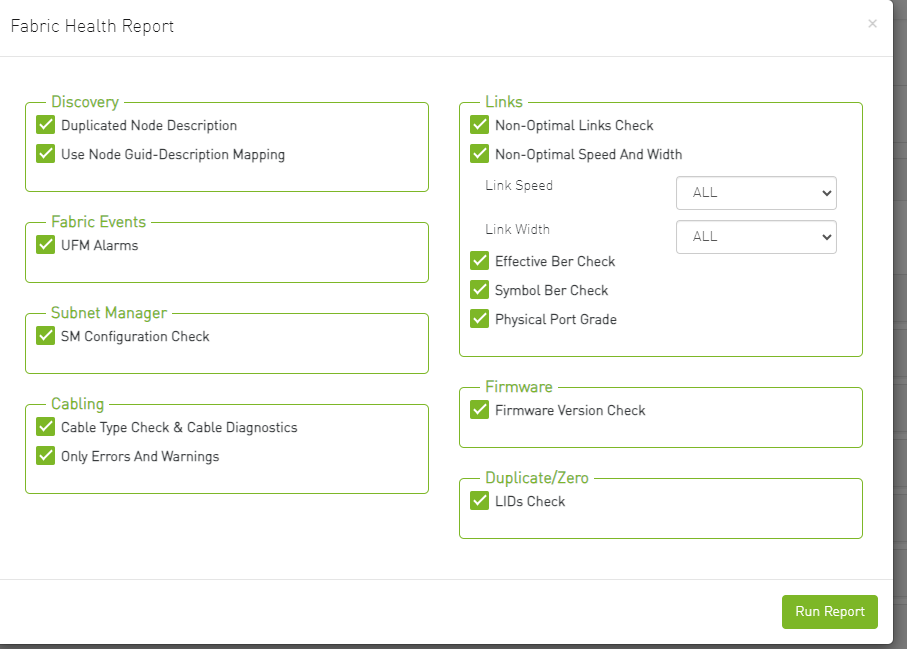The image size is (907, 649).
Task: Toggle Use Node Guid-Description Mapping checkbox
Action: (45, 154)
